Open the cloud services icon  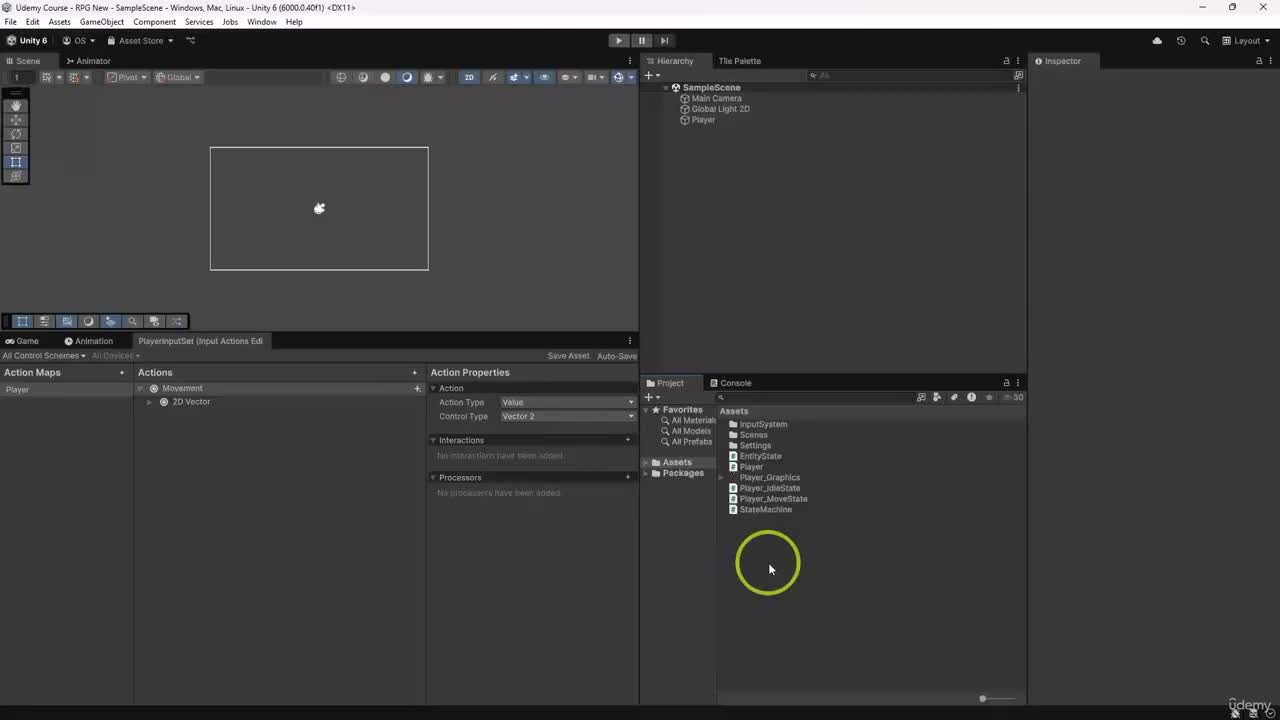pyautogui.click(x=1157, y=41)
